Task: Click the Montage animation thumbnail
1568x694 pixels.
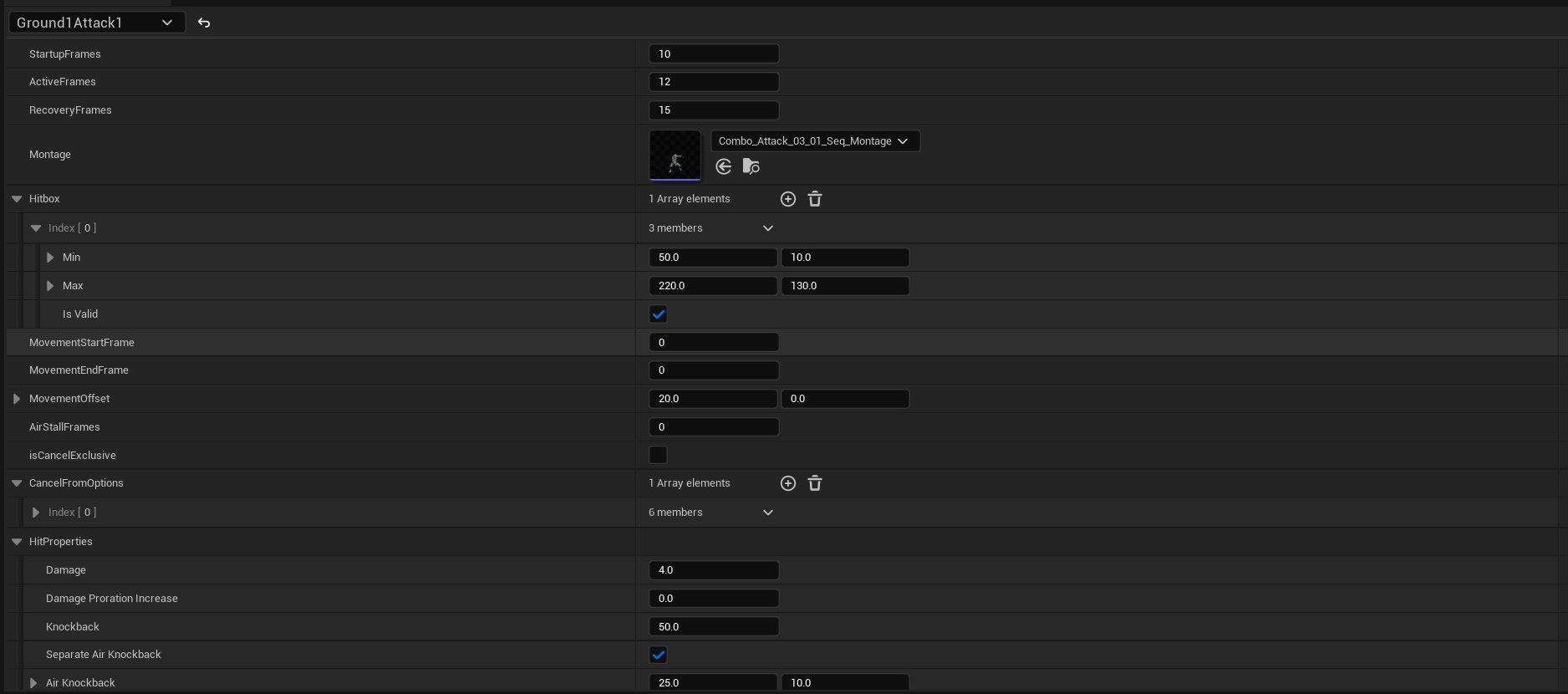Action: tap(675, 155)
